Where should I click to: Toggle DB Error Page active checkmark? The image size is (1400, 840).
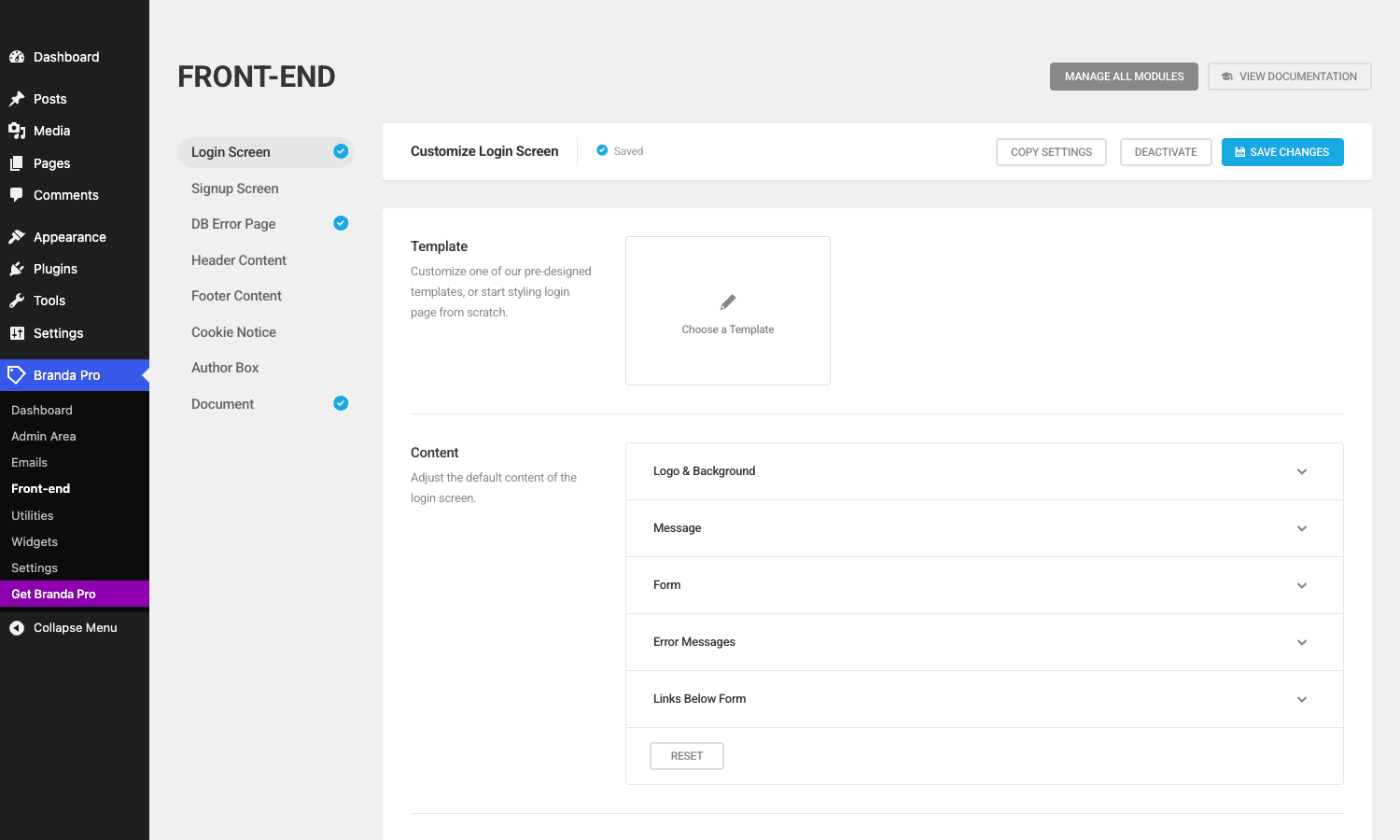pyautogui.click(x=341, y=223)
